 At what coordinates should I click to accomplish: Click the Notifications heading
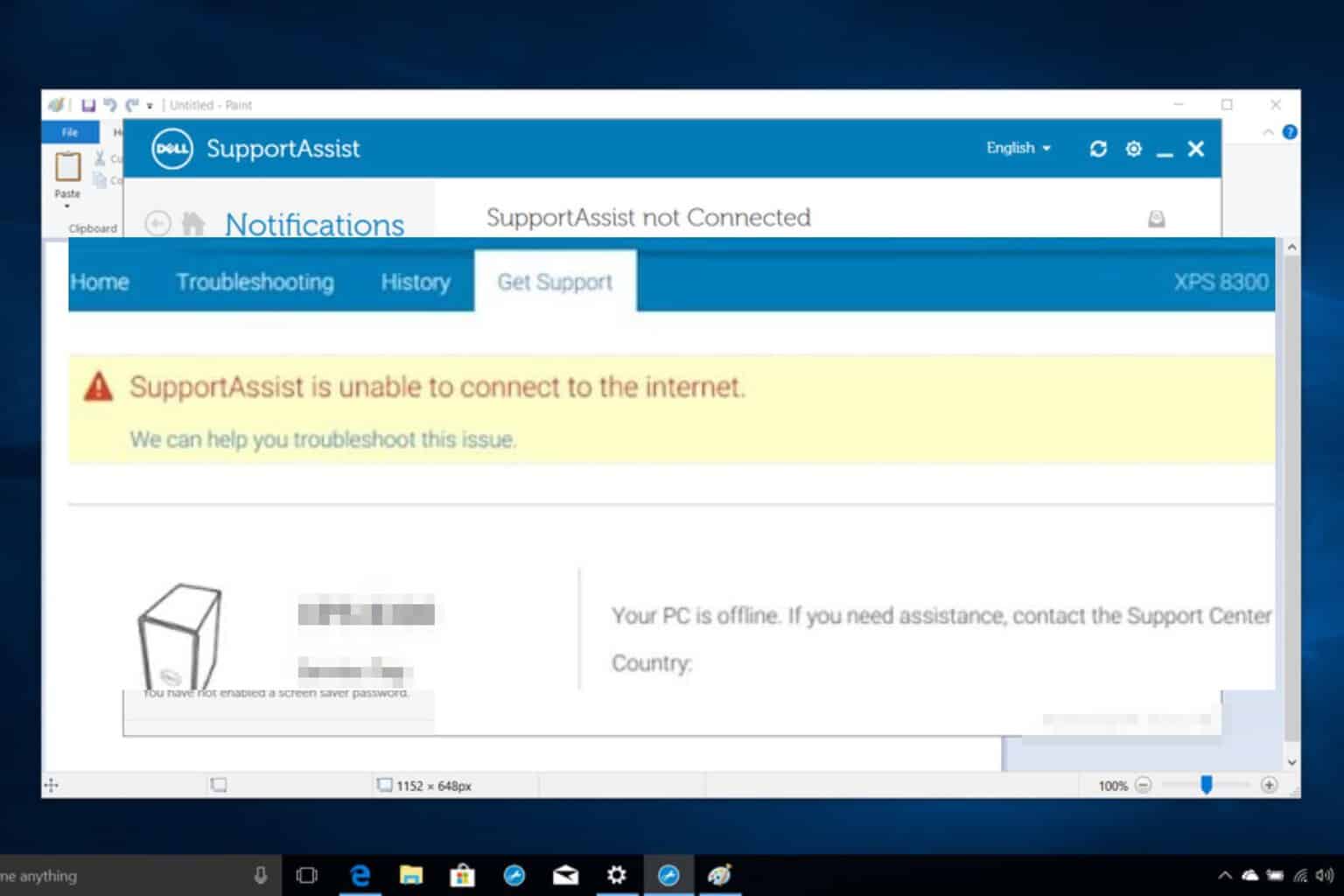click(x=314, y=224)
